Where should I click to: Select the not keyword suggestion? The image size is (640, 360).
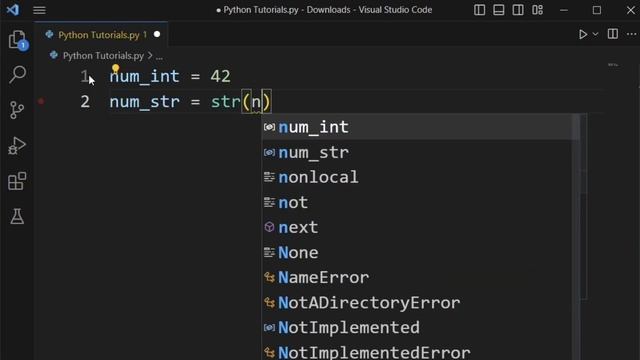pos(418,202)
